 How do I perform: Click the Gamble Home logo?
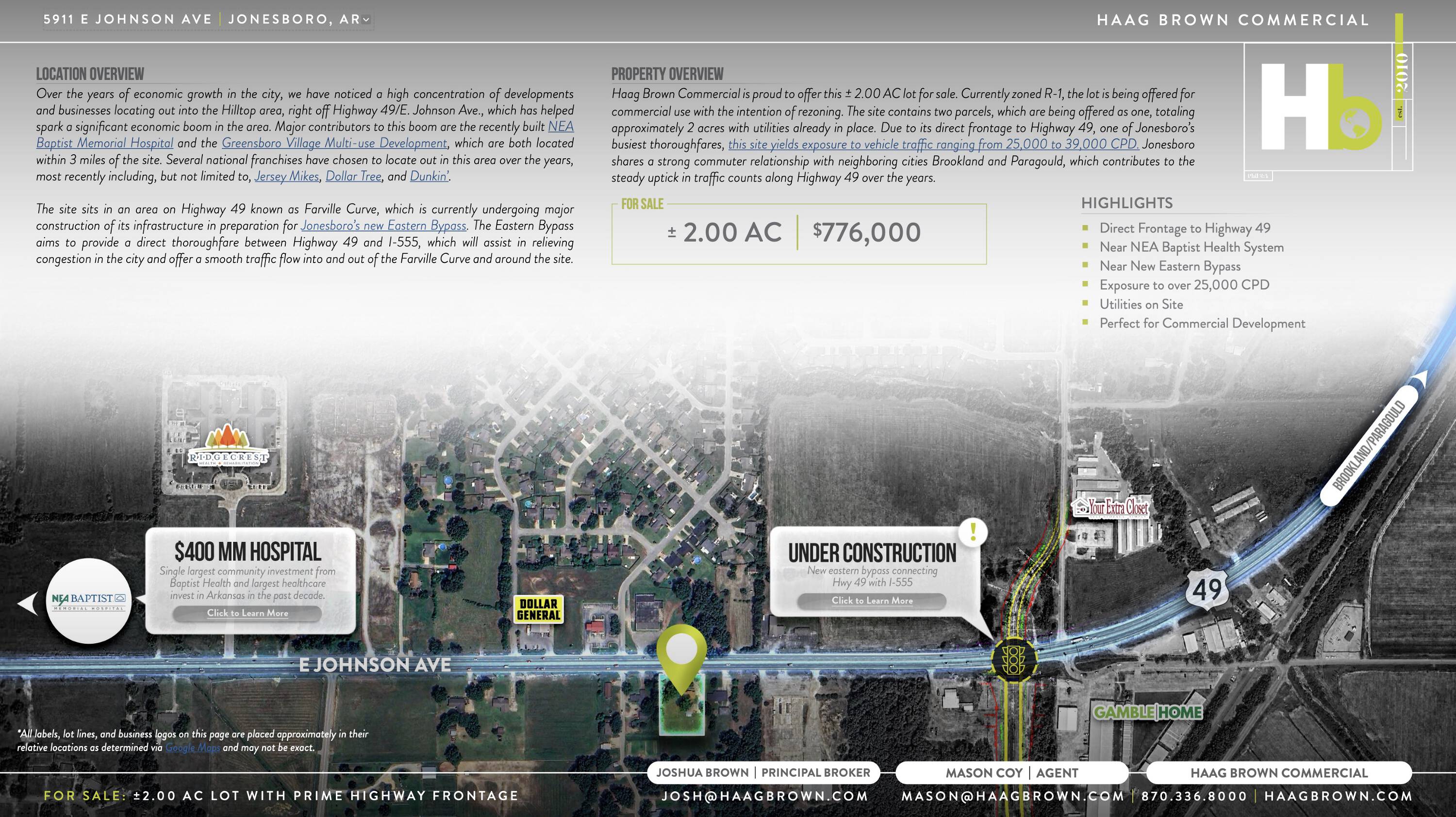[x=1148, y=712]
